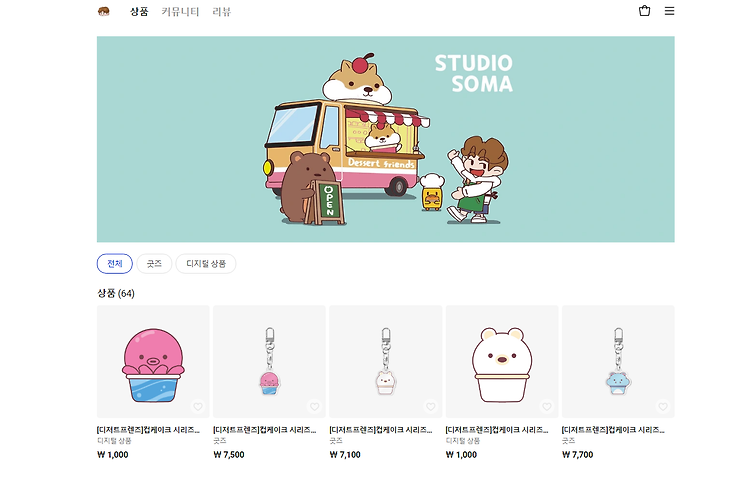Open the hamburger menu icon
Image resolution: width=750 pixels, height=482 pixels.
click(x=669, y=11)
